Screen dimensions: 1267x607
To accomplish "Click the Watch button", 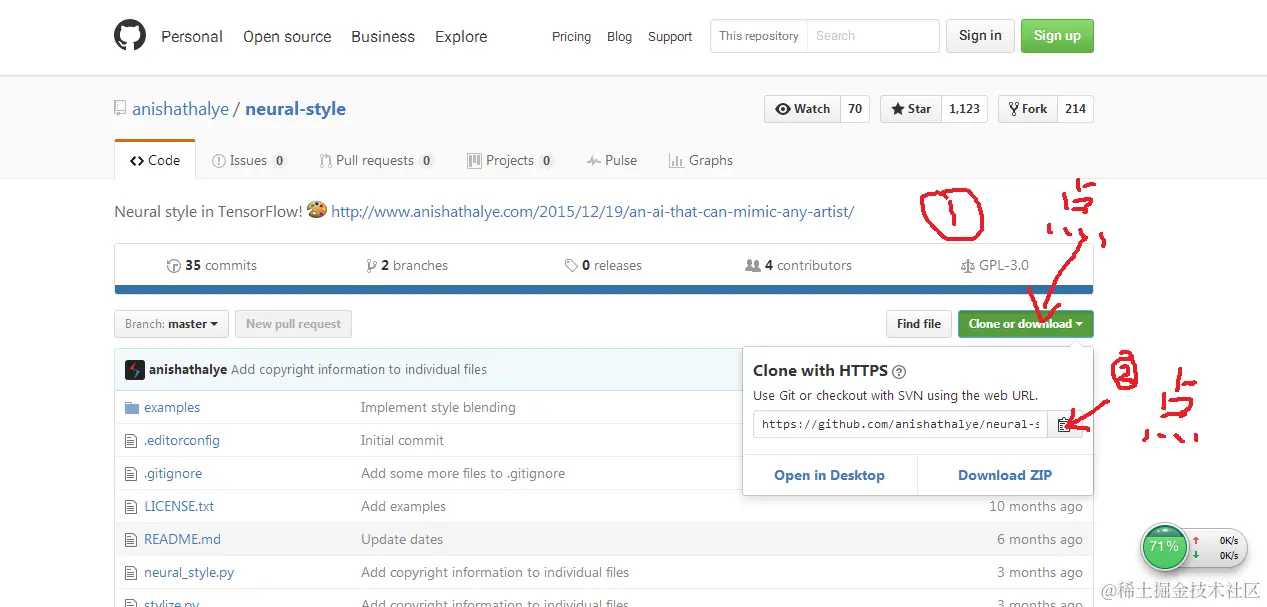I will coord(802,109).
